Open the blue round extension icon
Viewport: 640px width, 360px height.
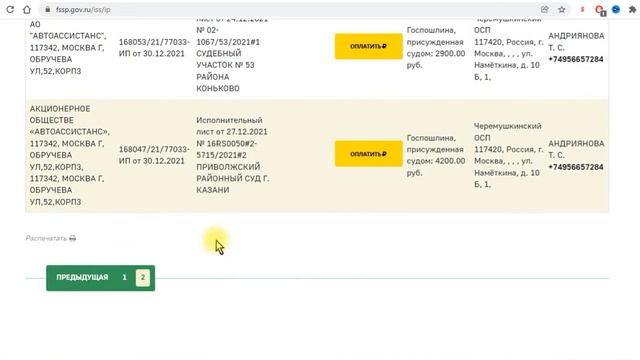pos(616,9)
